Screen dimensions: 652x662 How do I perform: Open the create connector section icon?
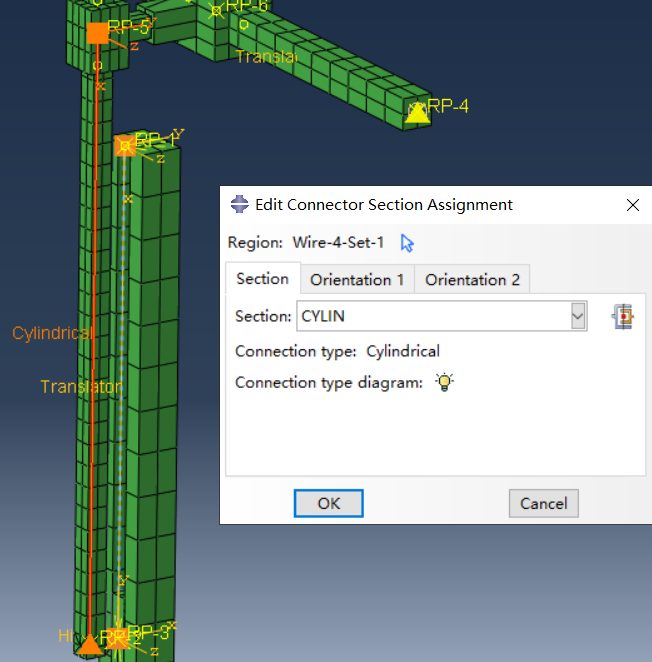coord(625,317)
